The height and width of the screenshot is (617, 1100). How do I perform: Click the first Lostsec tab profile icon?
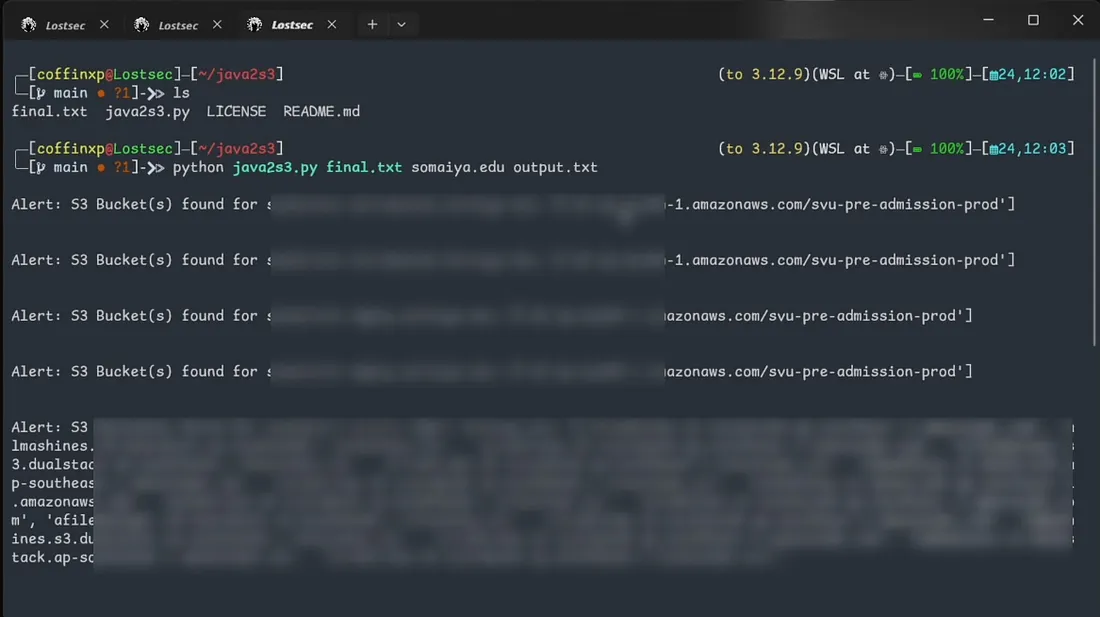pyautogui.click(x=29, y=25)
